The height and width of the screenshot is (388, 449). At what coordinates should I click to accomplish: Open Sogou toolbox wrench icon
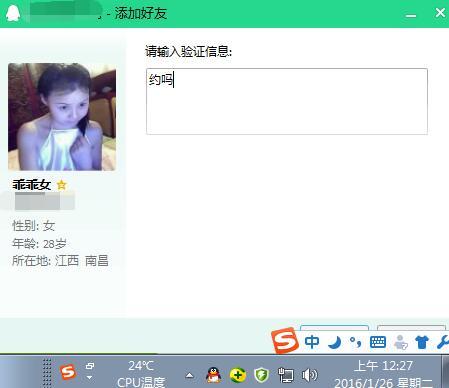pos(443,342)
